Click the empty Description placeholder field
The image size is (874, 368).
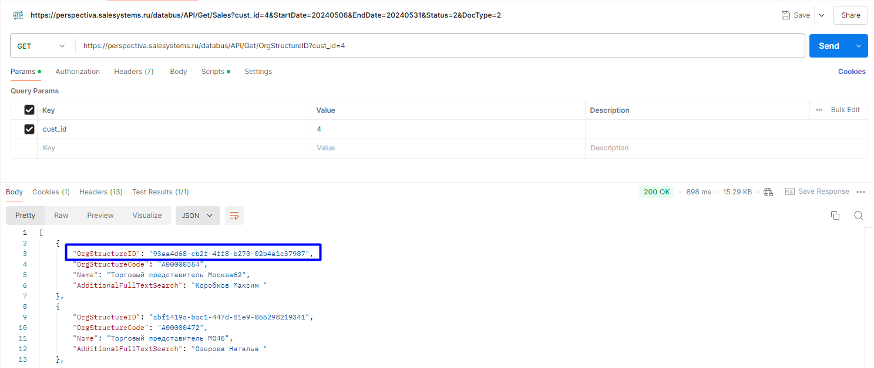[x=726, y=148]
